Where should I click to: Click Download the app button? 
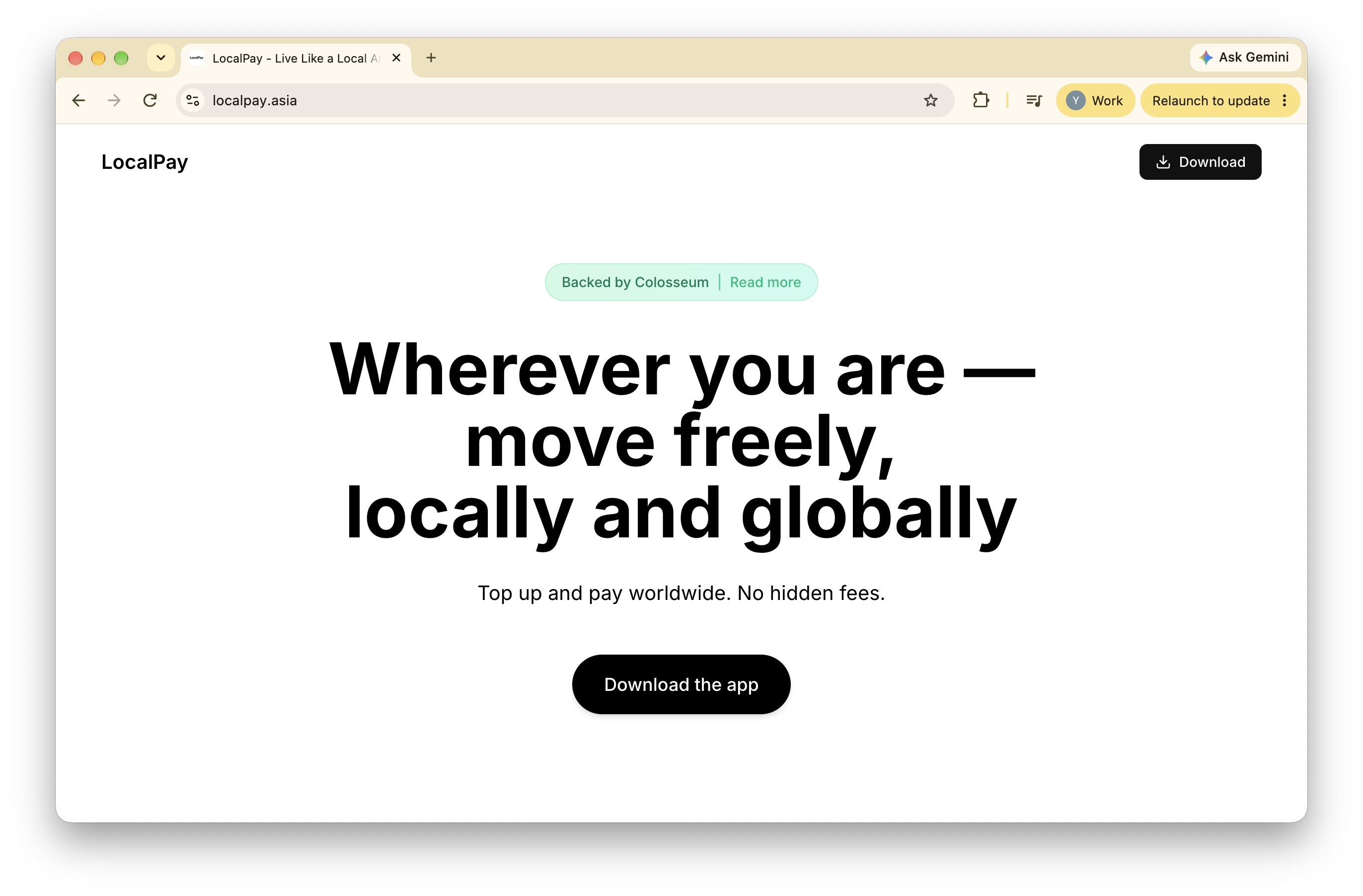(681, 684)
